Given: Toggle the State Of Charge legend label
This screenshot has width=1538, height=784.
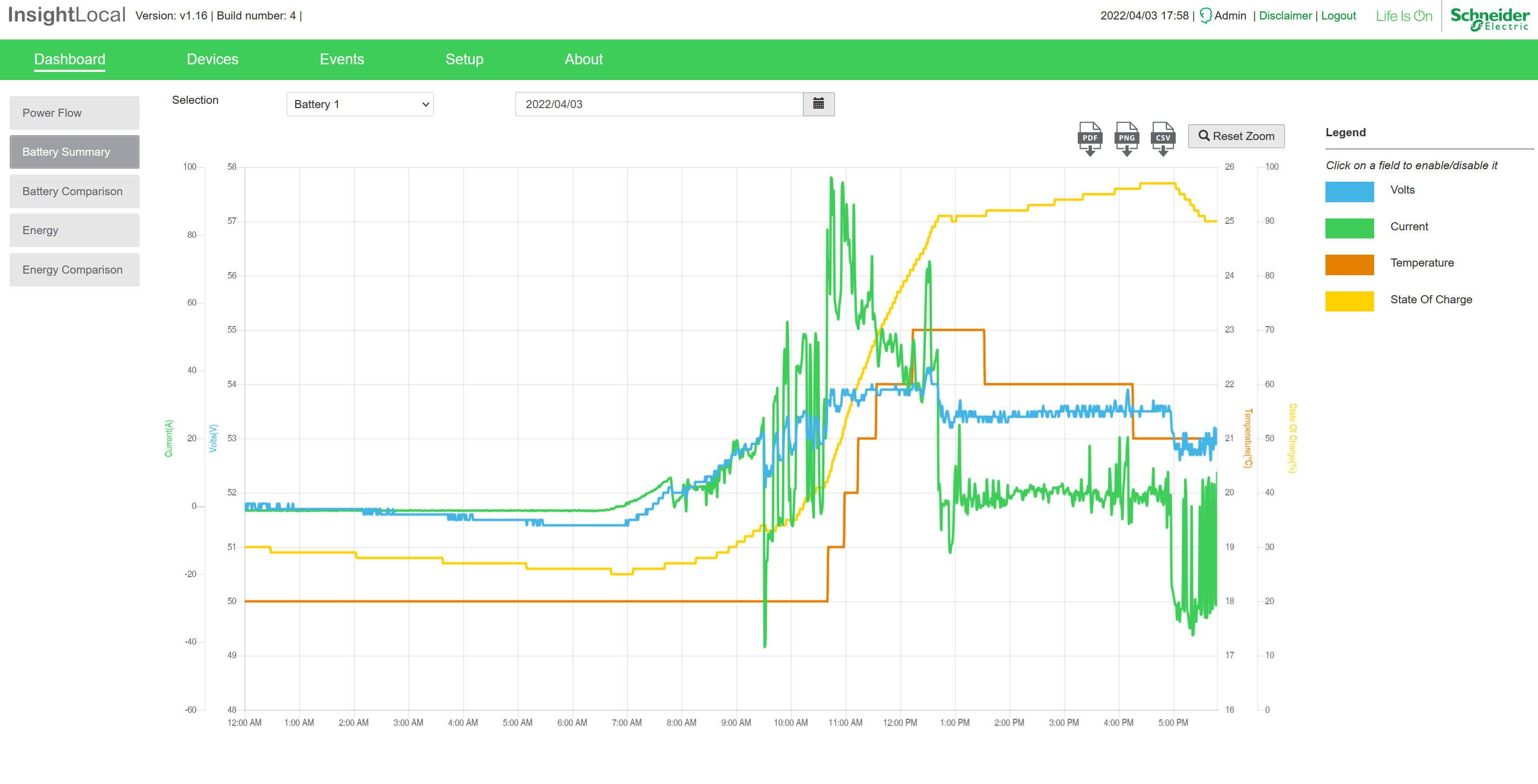Looking at the screenshot, I should tap(1430, 300).
